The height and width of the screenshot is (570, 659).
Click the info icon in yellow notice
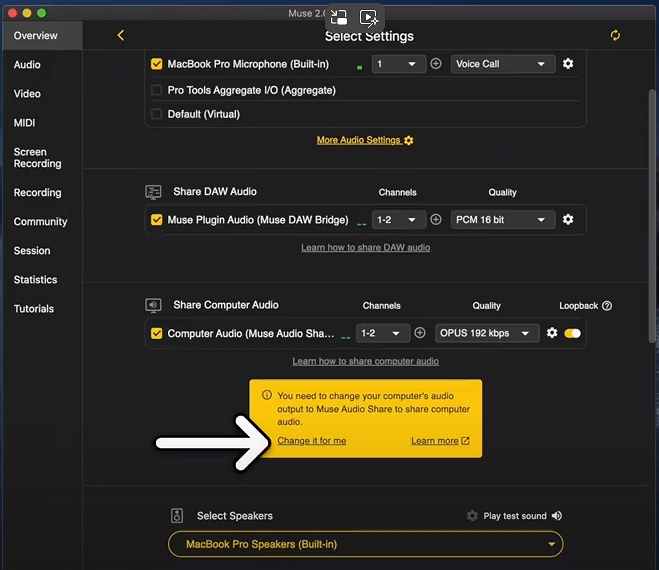[x=267, y=395]
